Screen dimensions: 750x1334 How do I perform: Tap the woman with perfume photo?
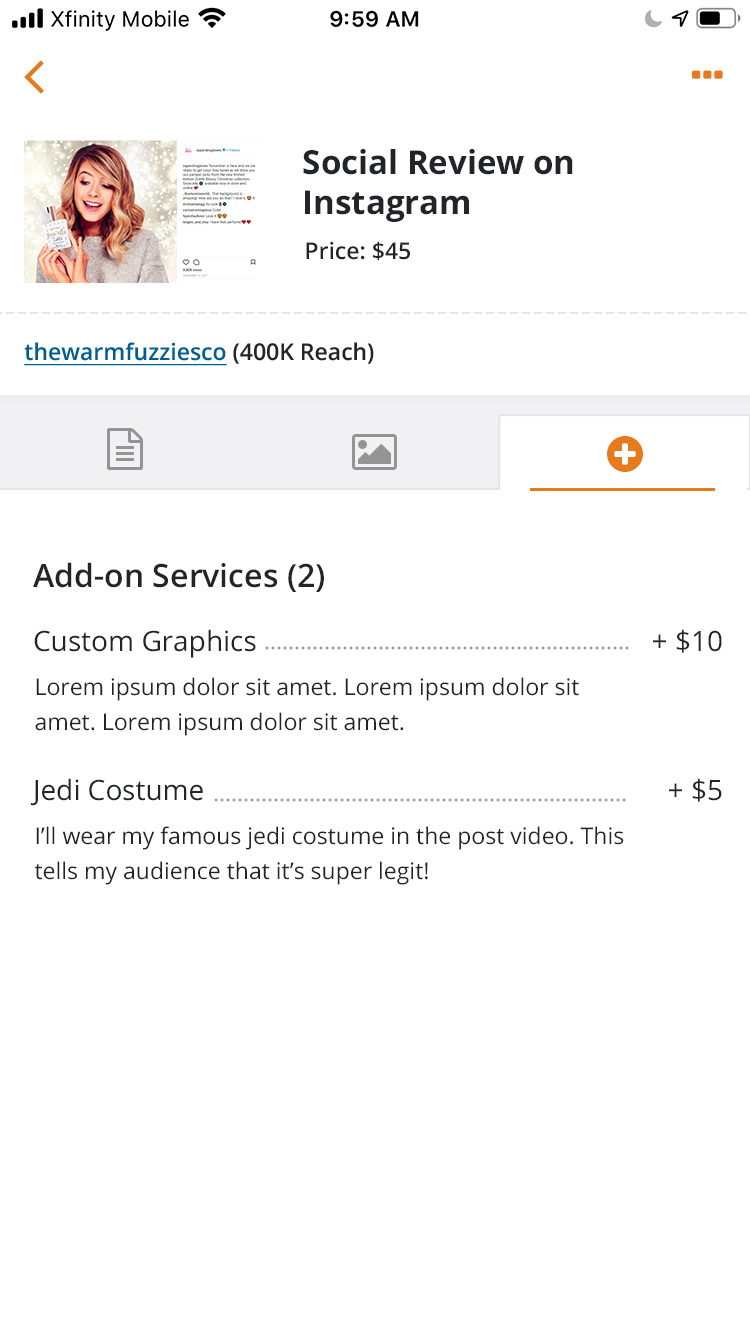(101, 211)
